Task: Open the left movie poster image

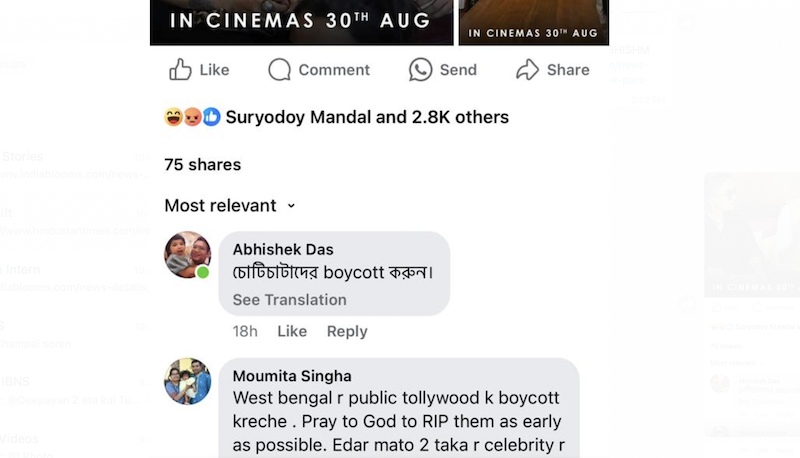Action: click(x=301, y=22)
